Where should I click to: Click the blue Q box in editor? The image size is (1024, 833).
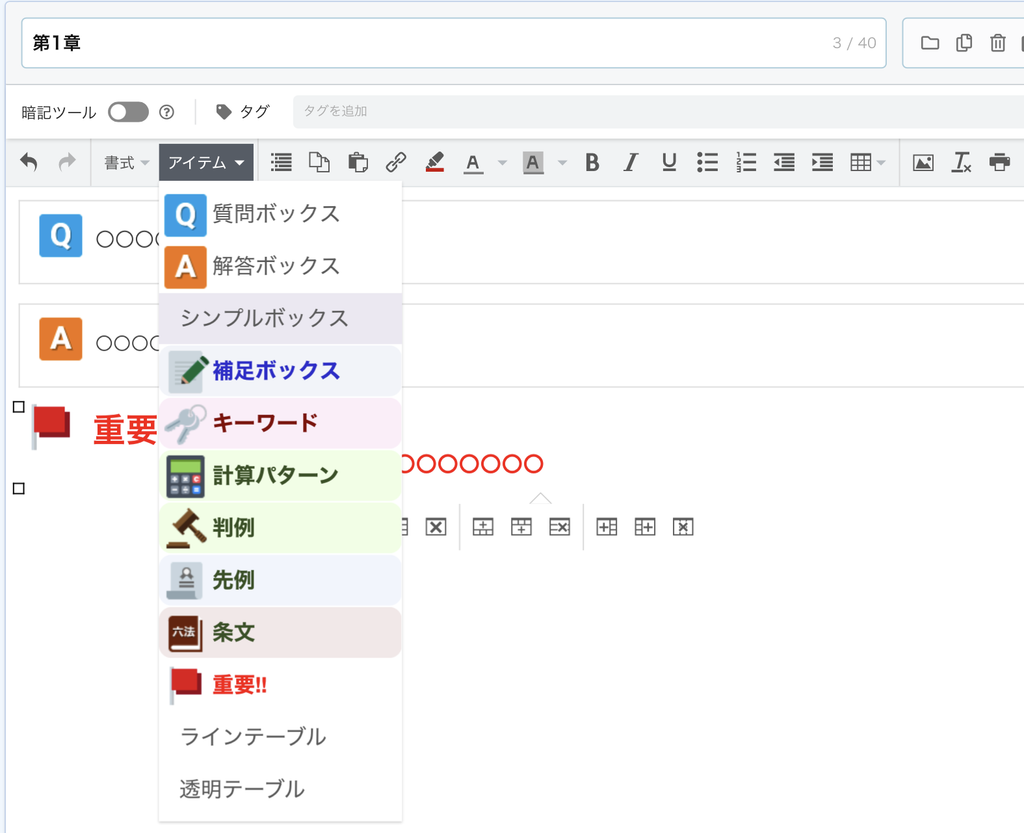61,236
